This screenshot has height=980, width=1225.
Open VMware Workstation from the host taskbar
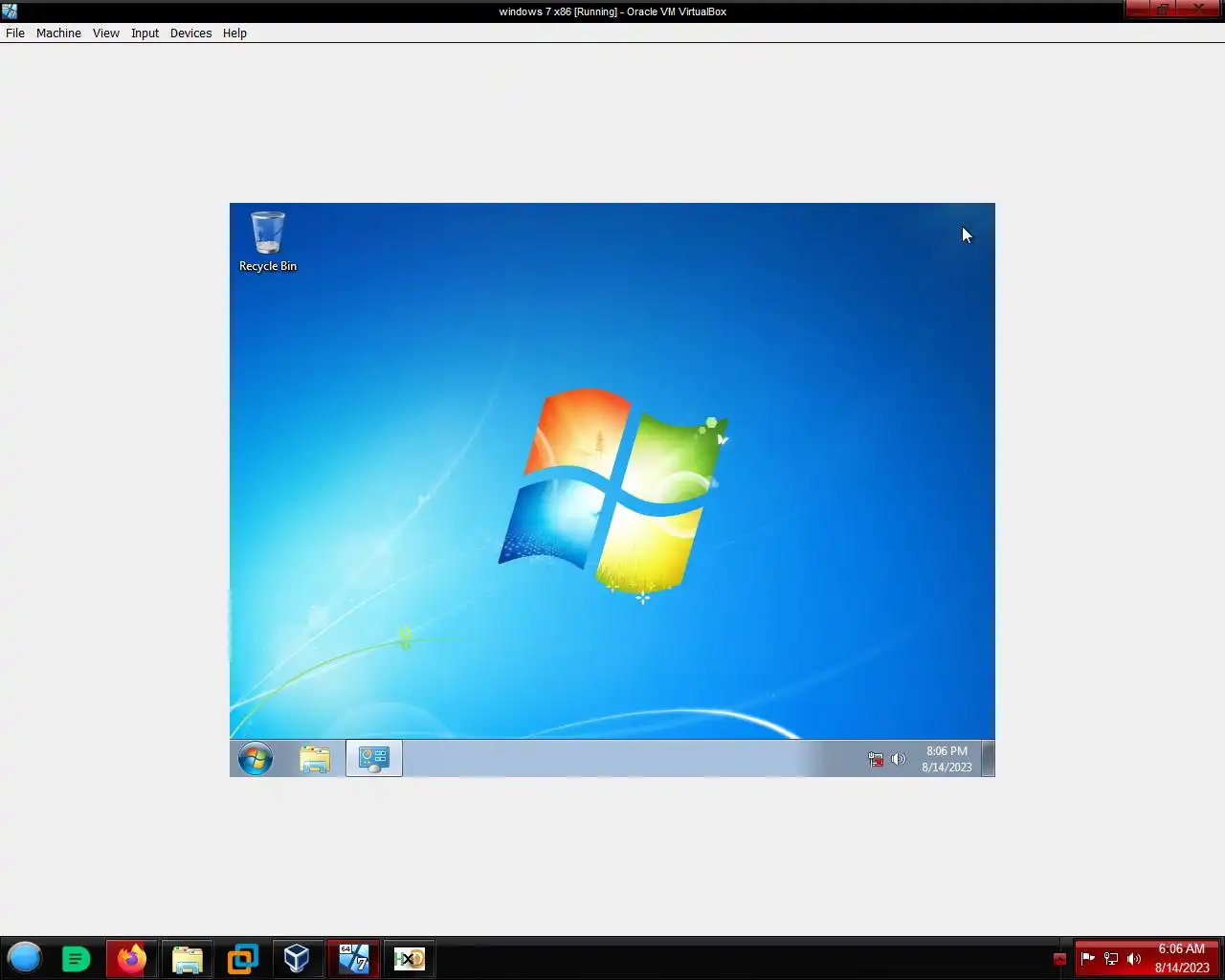tap(242, 958)
